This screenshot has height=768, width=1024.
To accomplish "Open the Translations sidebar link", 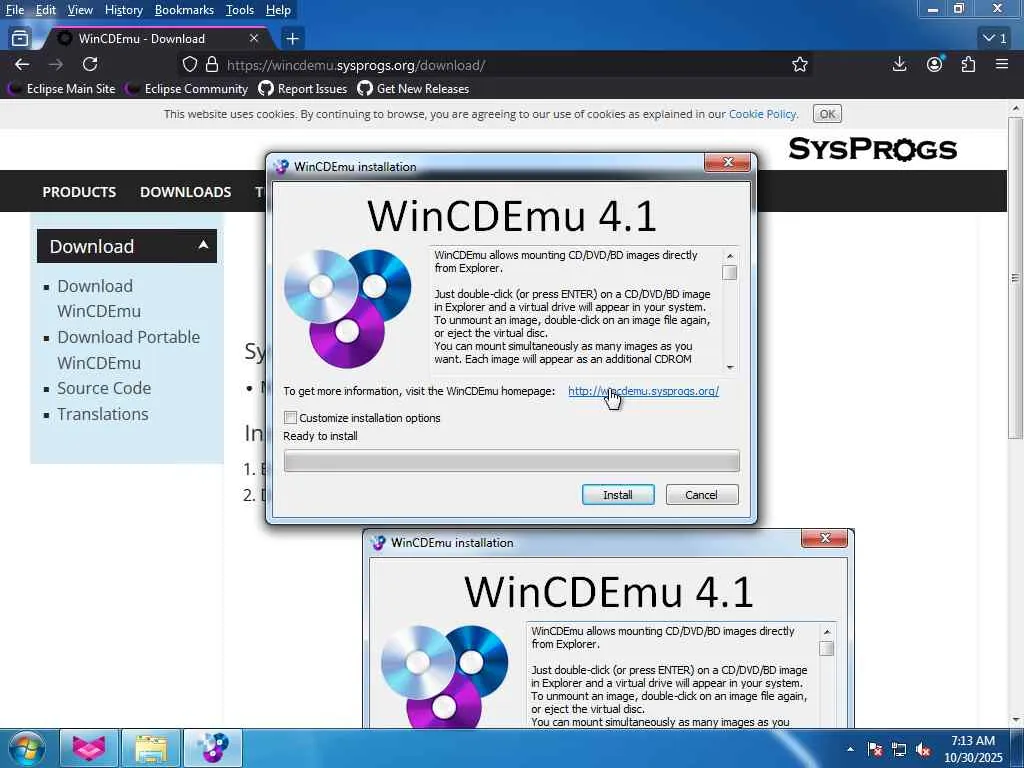I will pos(103,414).
